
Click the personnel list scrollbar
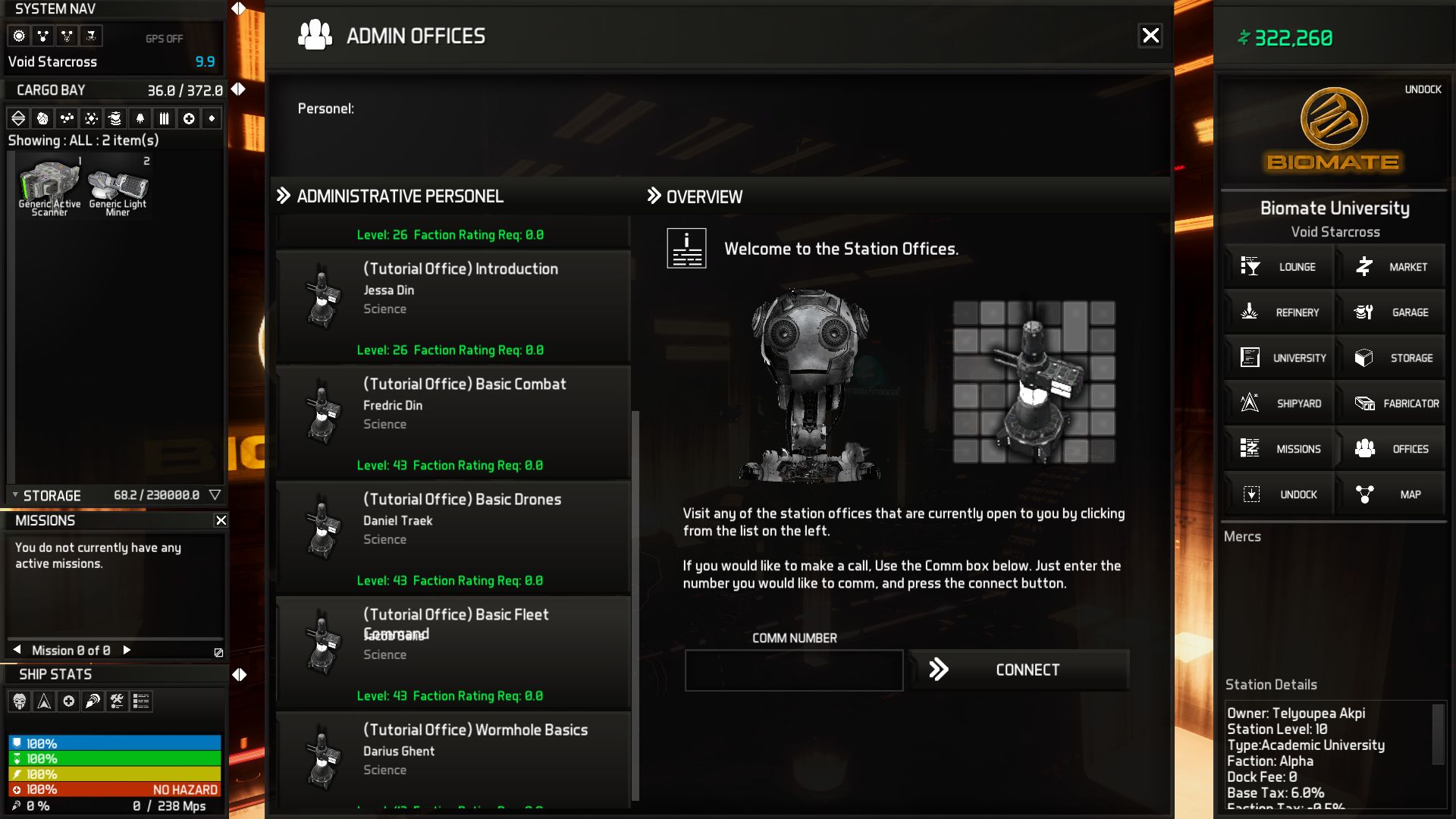[635, 605]
